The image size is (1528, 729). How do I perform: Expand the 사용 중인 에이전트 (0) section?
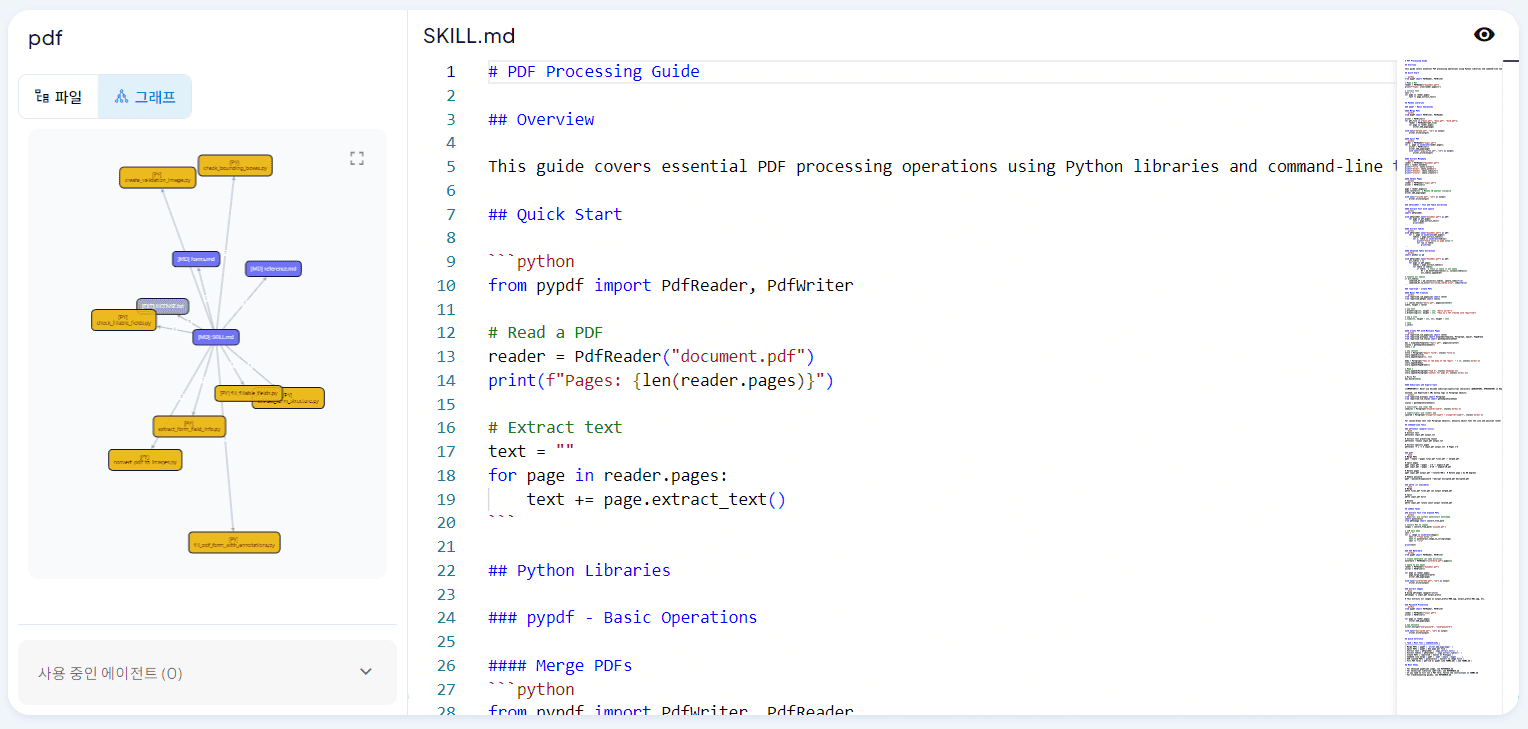(x=207, y=673)
